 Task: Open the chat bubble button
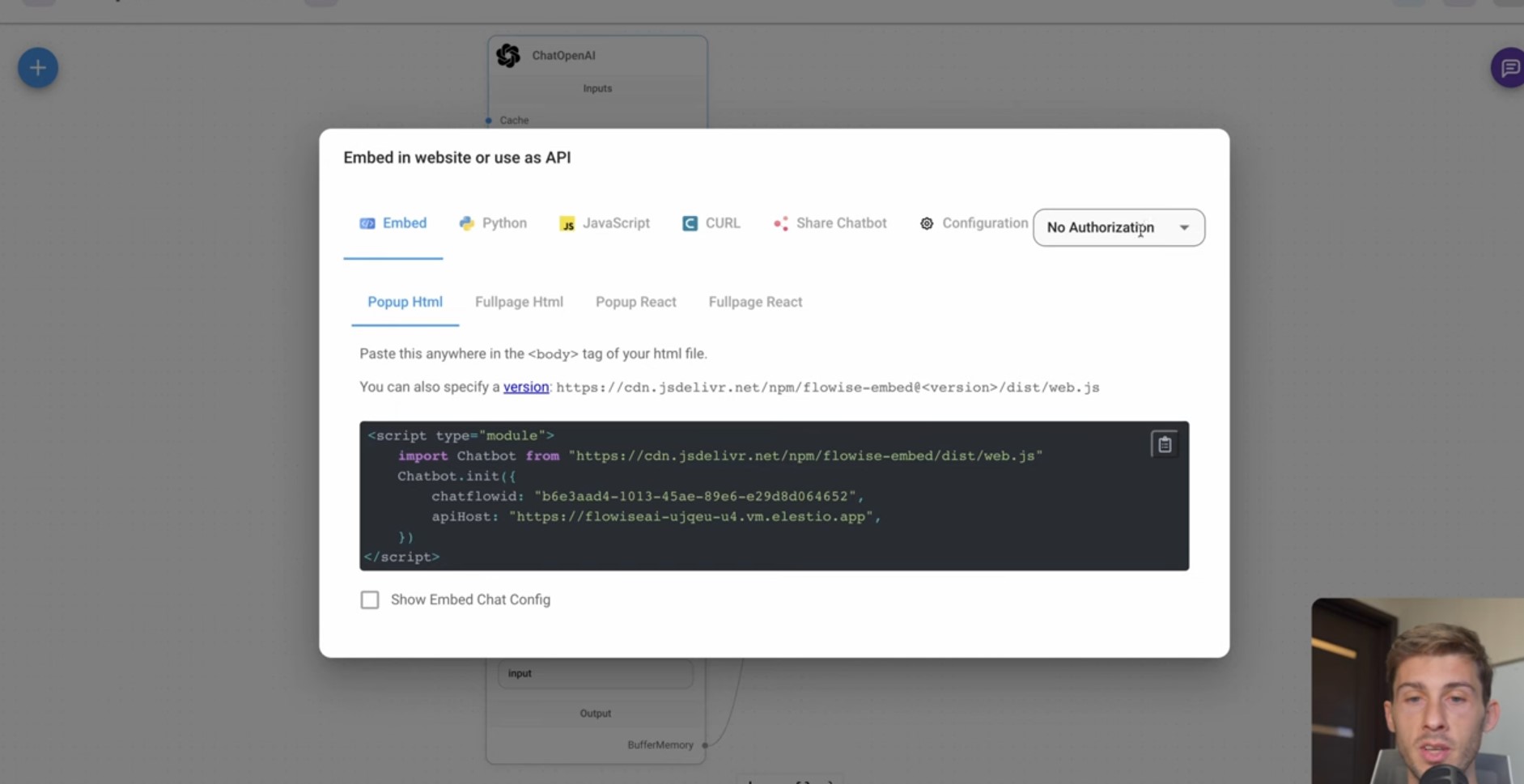[1509, 68]
